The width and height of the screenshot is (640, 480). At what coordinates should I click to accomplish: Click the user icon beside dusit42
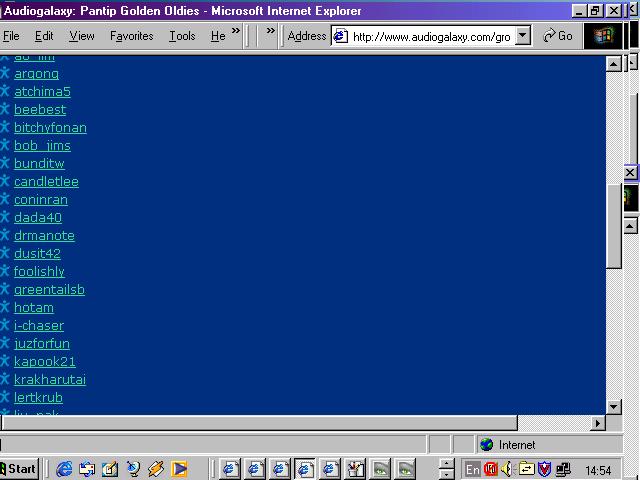(x=4, y=252)
